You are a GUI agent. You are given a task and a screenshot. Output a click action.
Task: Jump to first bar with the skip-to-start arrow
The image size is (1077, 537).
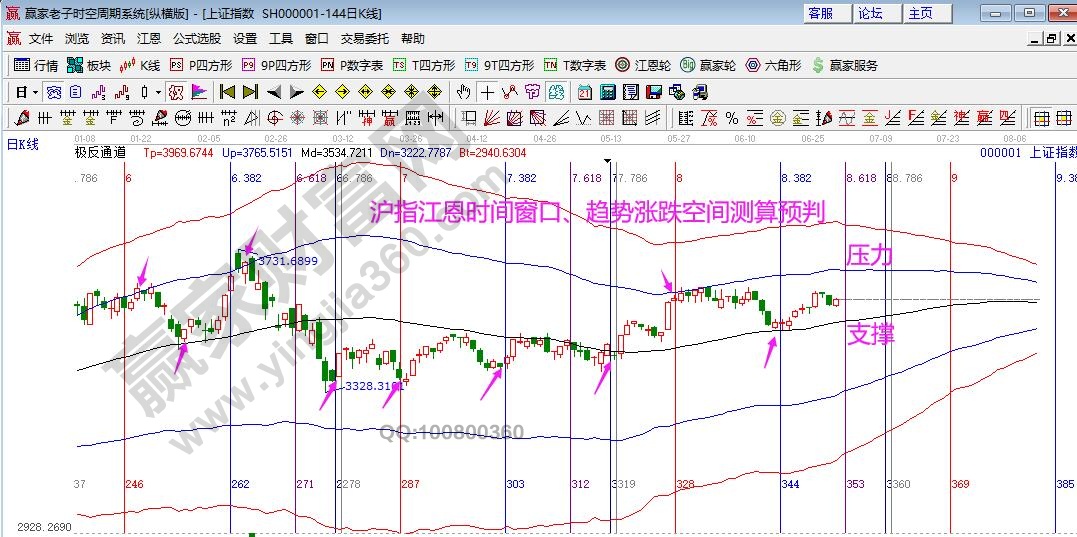coord(227,92)
